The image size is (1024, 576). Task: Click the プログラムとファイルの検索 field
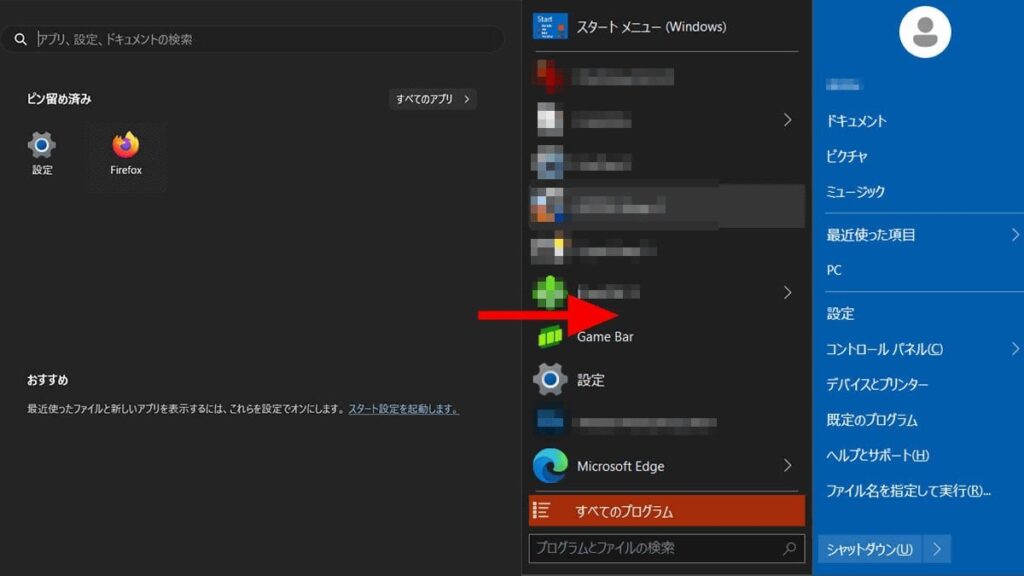[x=667, y=548]
